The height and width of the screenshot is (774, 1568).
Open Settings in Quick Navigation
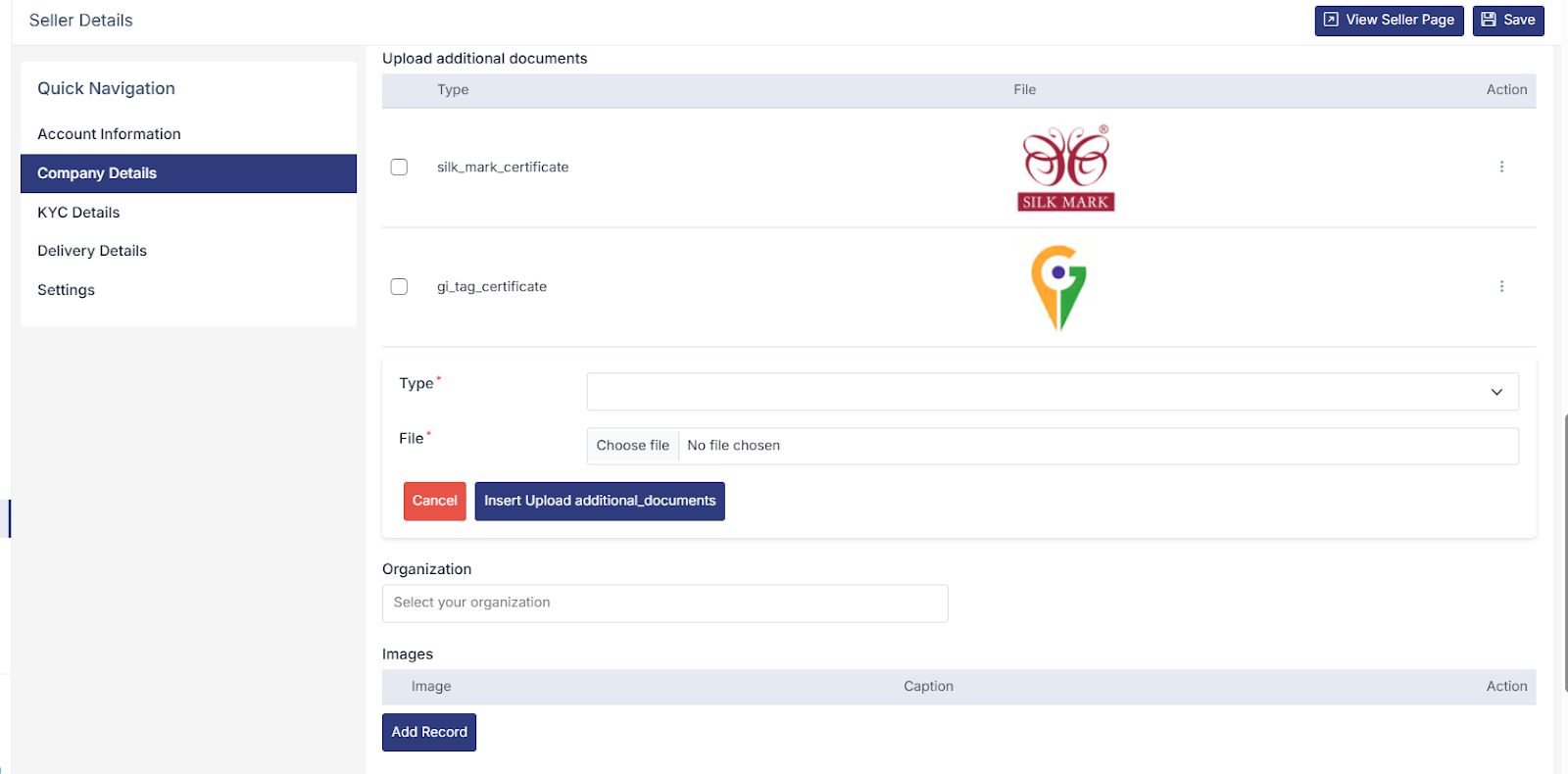coord(66,290)
